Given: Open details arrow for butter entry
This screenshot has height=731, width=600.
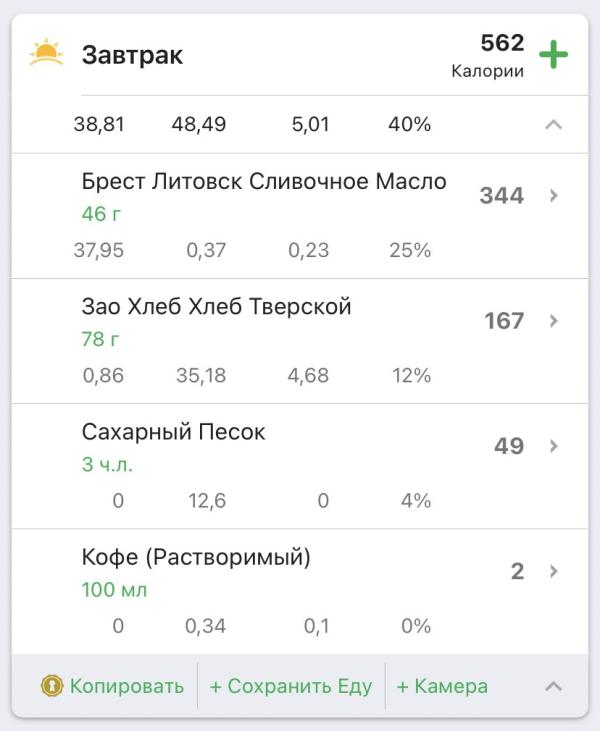Looking at the screenshot, I should [553, 196].
